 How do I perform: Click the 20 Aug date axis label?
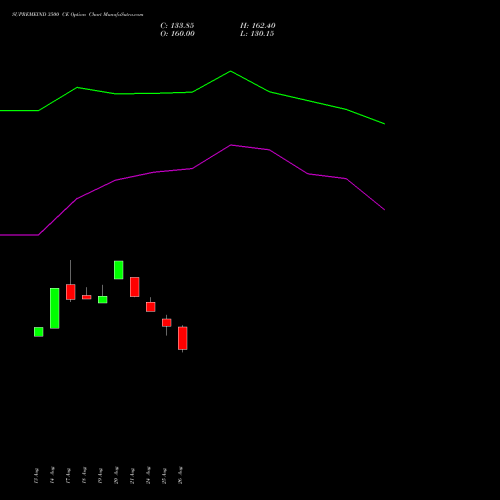pyautogui.click(x=116, y=476)
